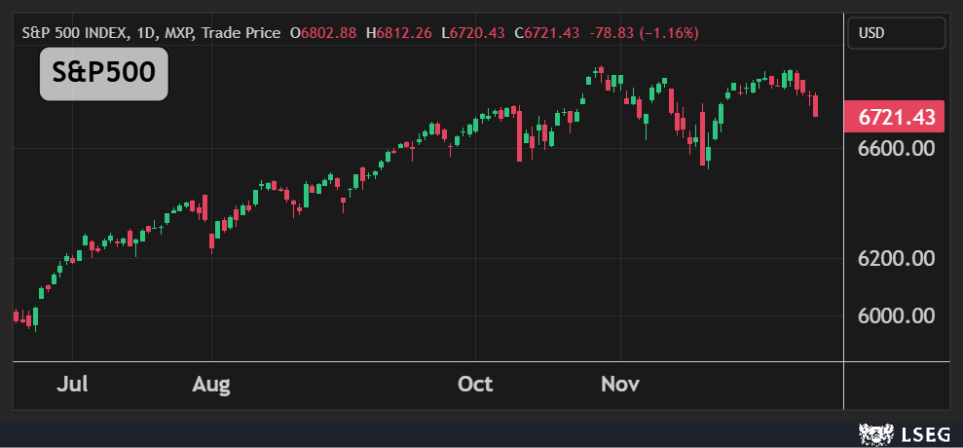This screenshot has height=448, width=963.
Task: Click the 6600.00 price axis label
Action: 895,148
